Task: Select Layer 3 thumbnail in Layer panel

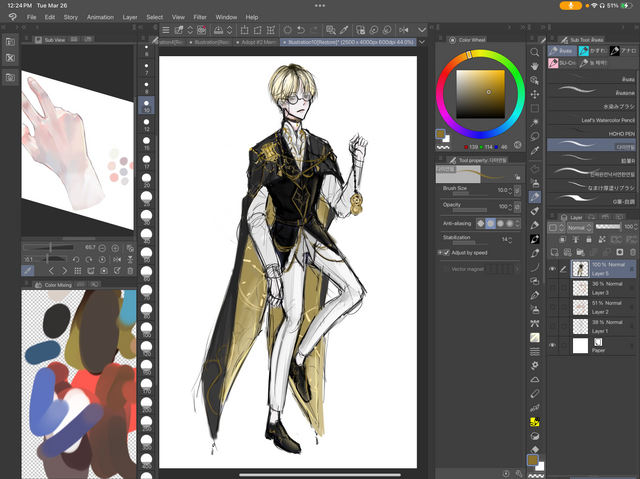Action: coord(580,288)
